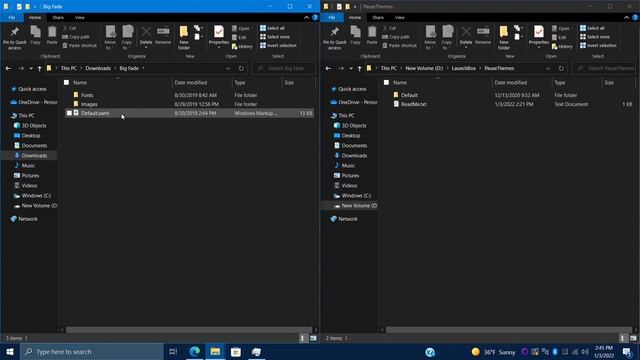Click Search PauseThemes input box

604,68
